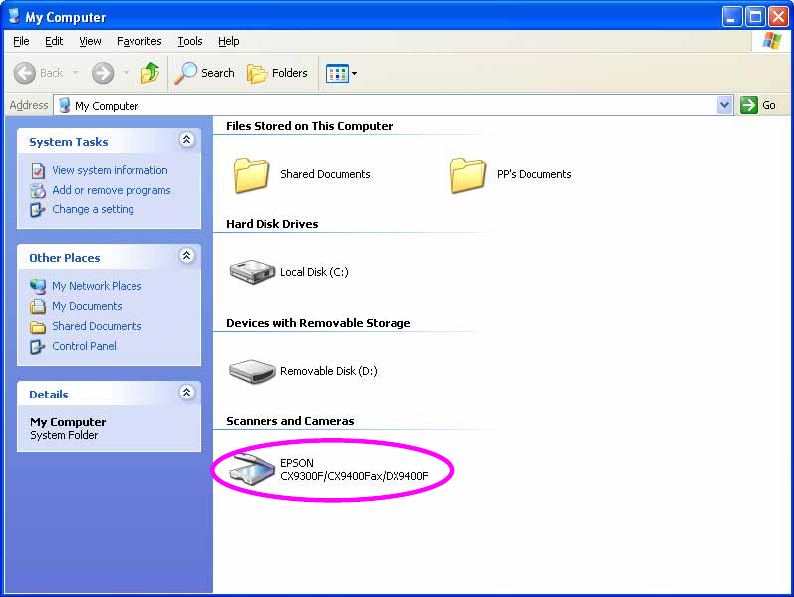The height and width of the screenshot is (597, 794).
Task: Minimize the My Computer window
Action: pyautogui.click(x=731, y=17)
